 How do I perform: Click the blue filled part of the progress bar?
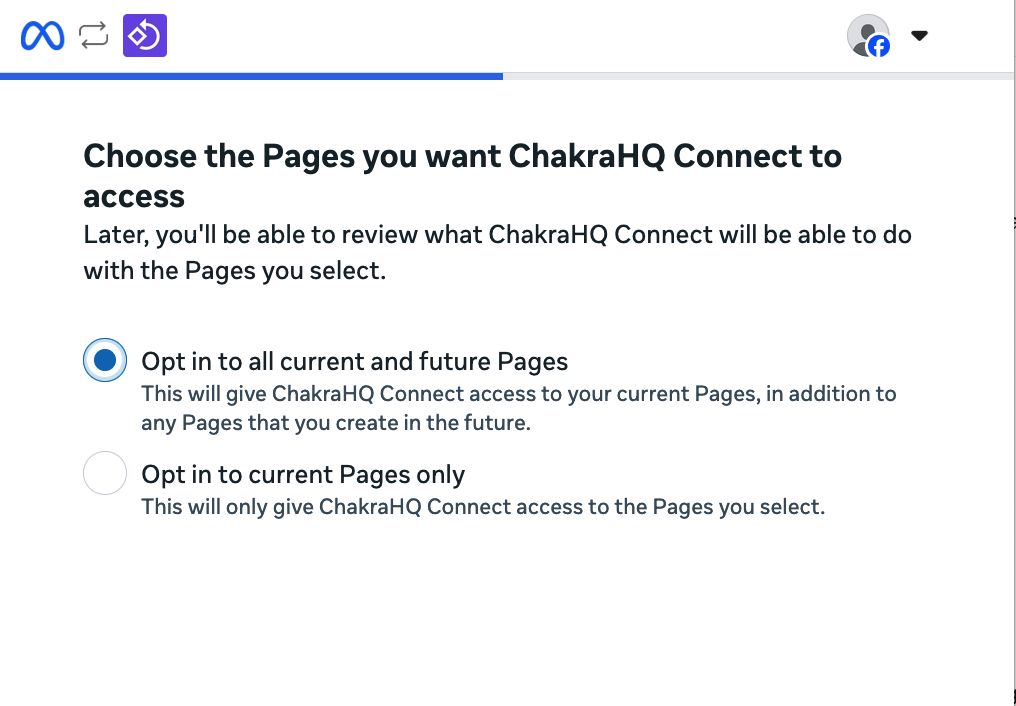click(x=250, y=76)
